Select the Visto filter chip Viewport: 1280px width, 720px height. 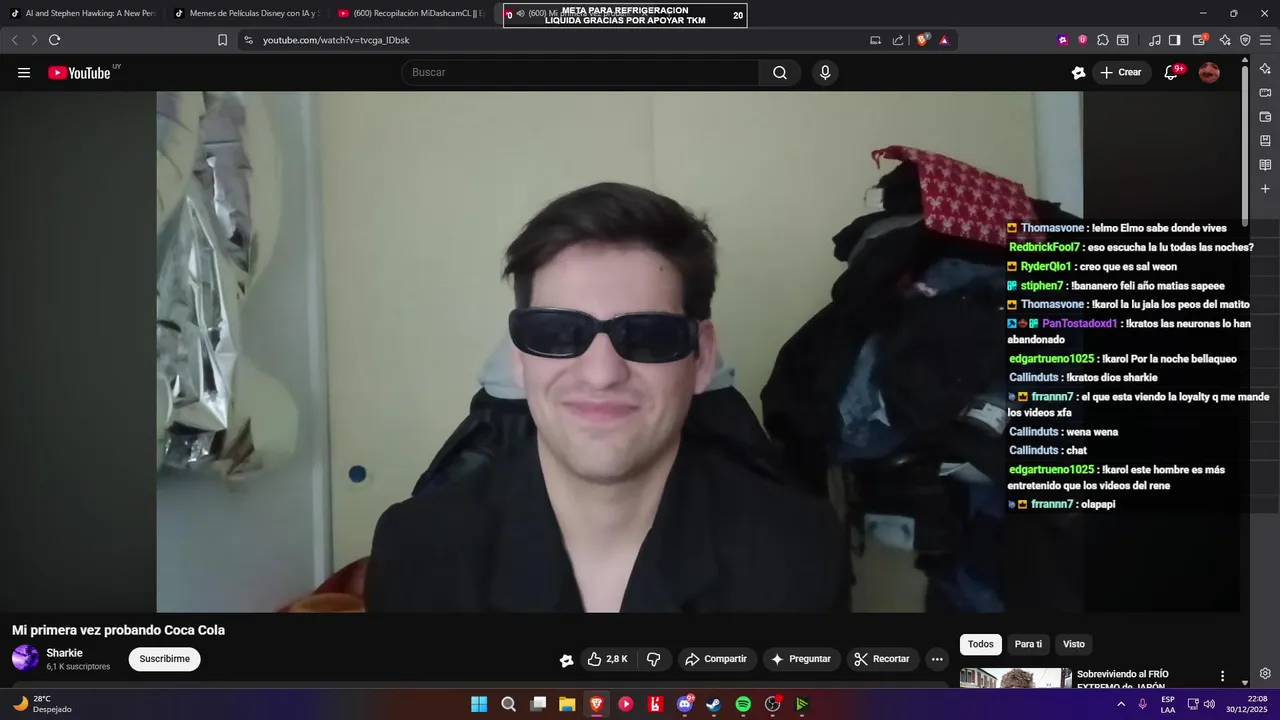point(1074,644)
